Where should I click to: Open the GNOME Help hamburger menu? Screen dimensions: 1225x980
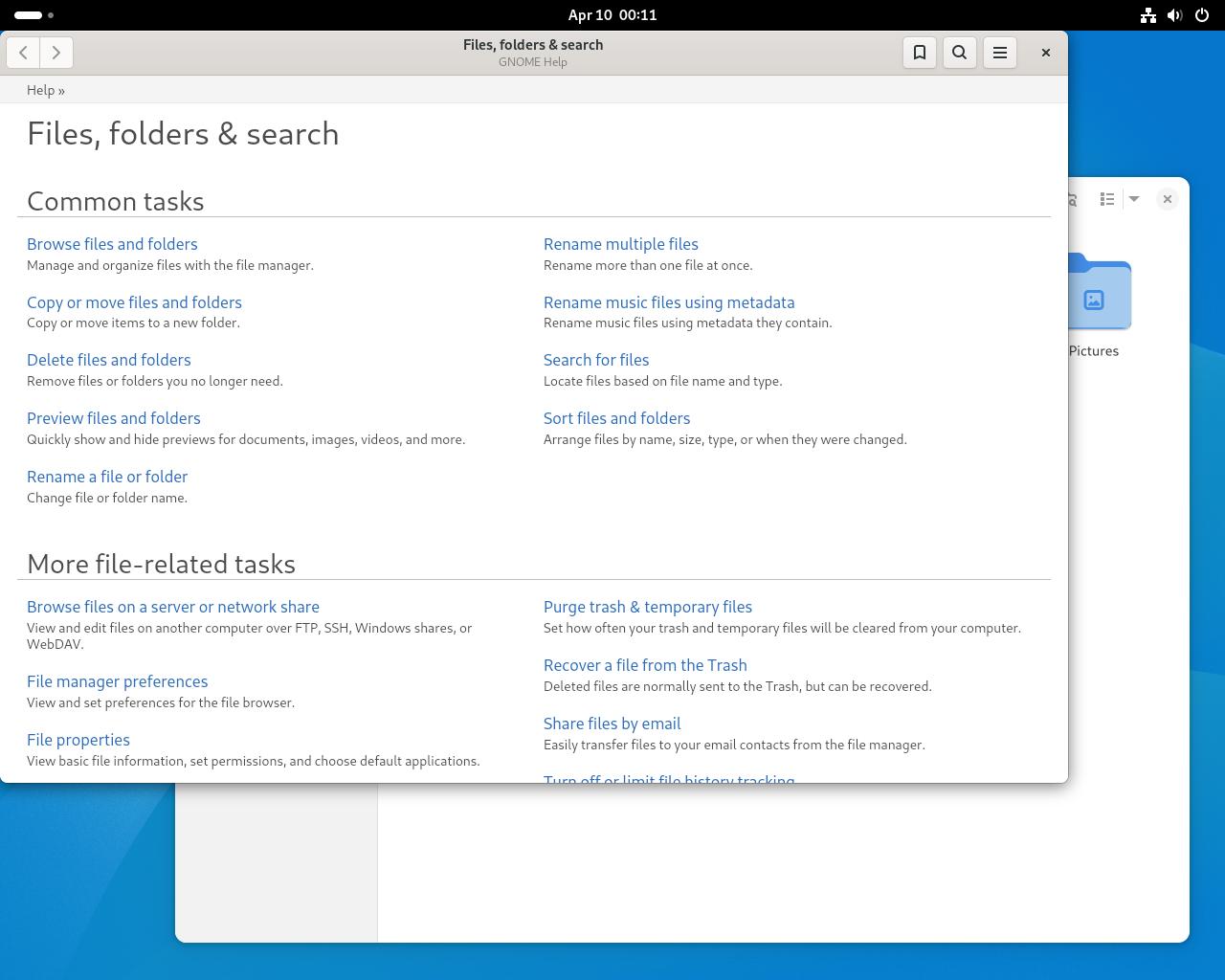click(x=1000, y=53)
